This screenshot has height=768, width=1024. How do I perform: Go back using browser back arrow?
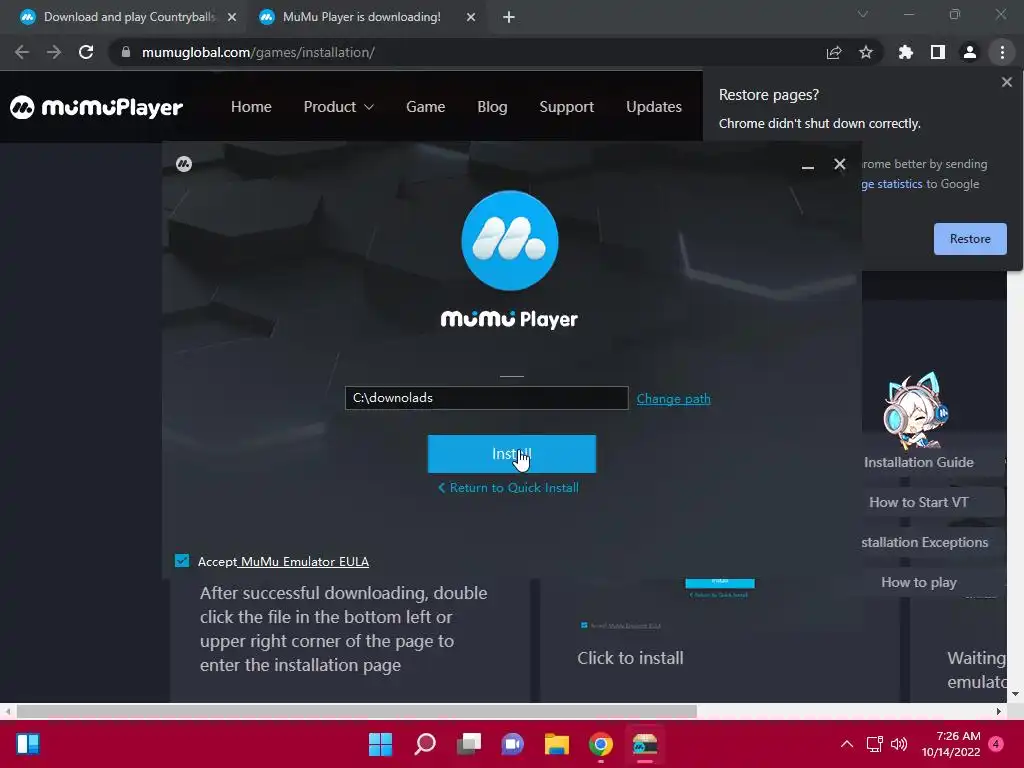tap(22, 52)
